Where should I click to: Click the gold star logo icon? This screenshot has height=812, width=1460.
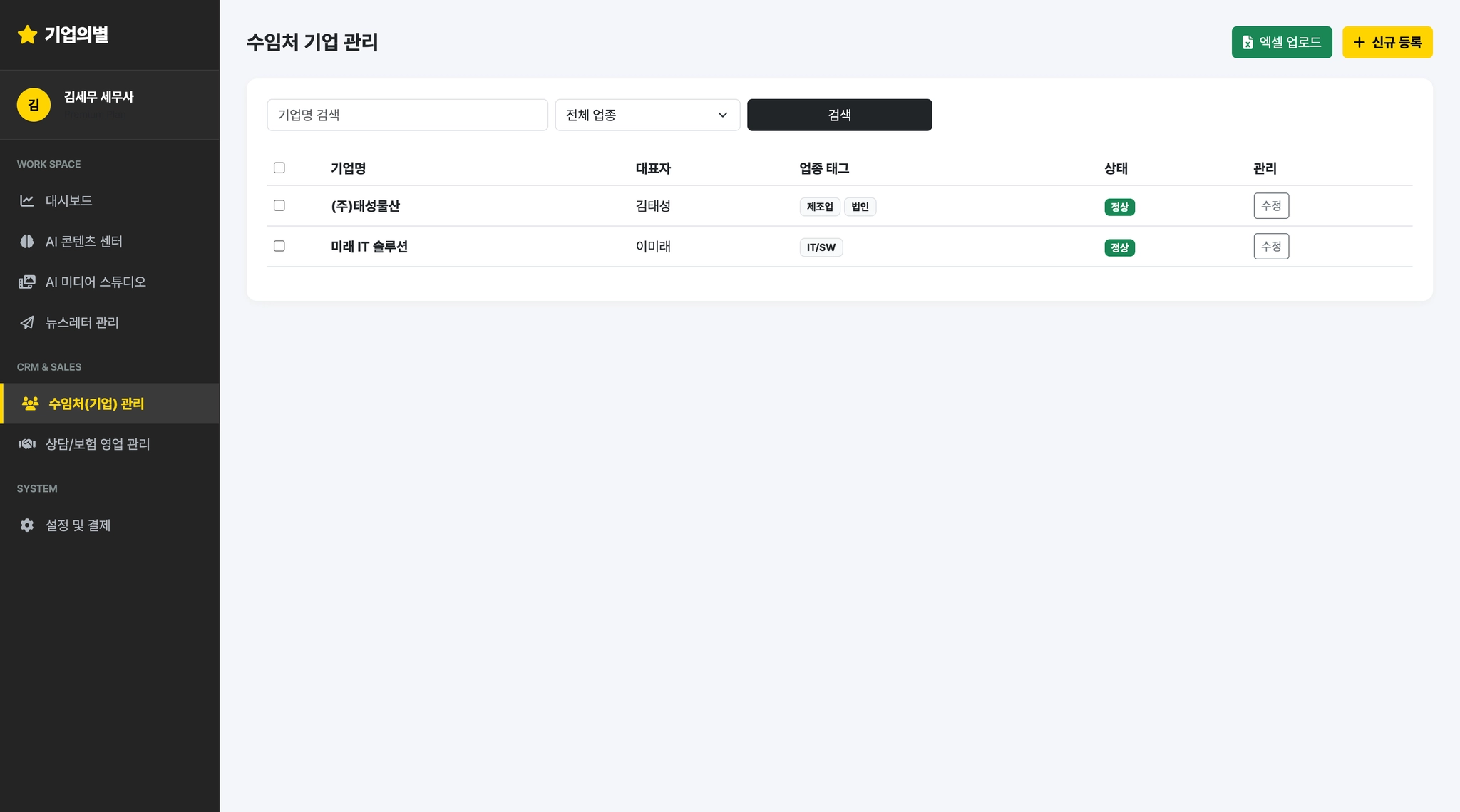(x=27, y=34)
